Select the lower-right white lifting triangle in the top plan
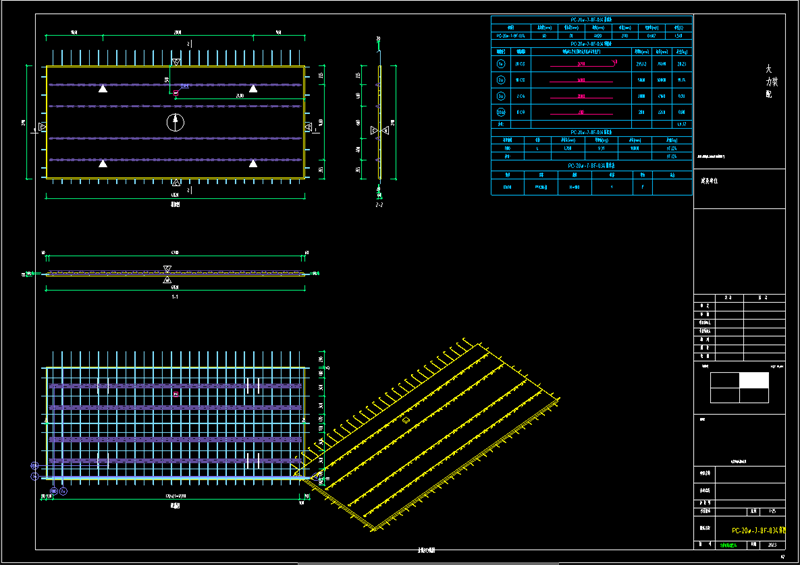The image size is (800, 565). pos(253,163)
